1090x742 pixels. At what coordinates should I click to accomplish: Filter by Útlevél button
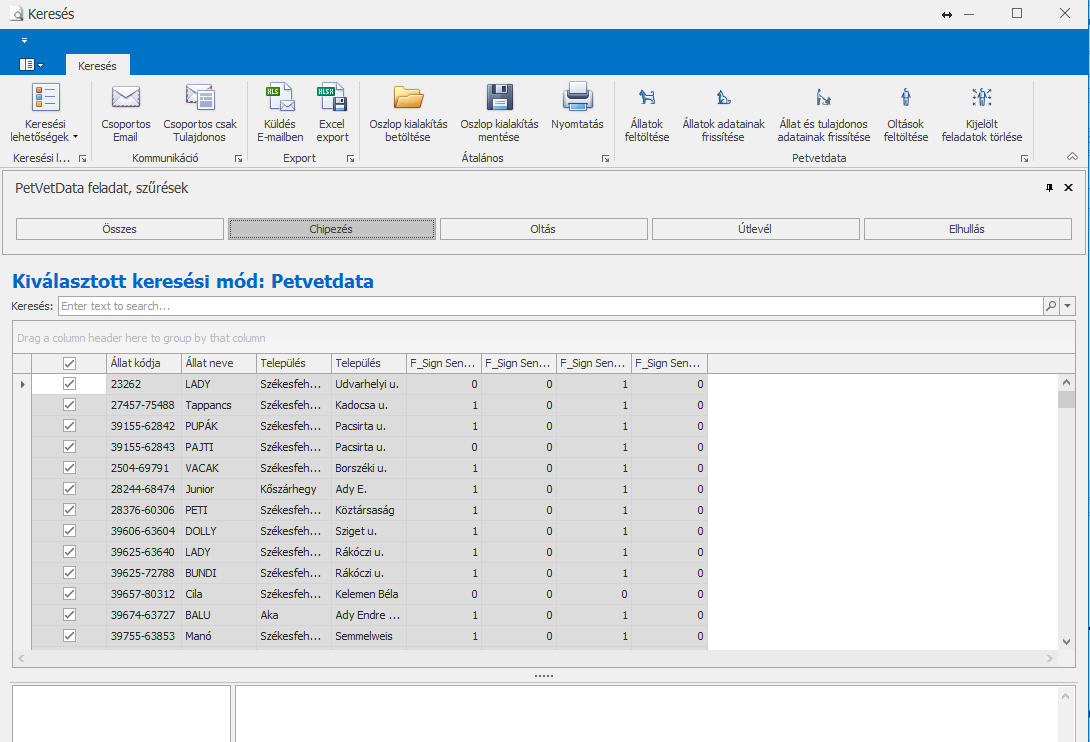(x=756, y=229)
